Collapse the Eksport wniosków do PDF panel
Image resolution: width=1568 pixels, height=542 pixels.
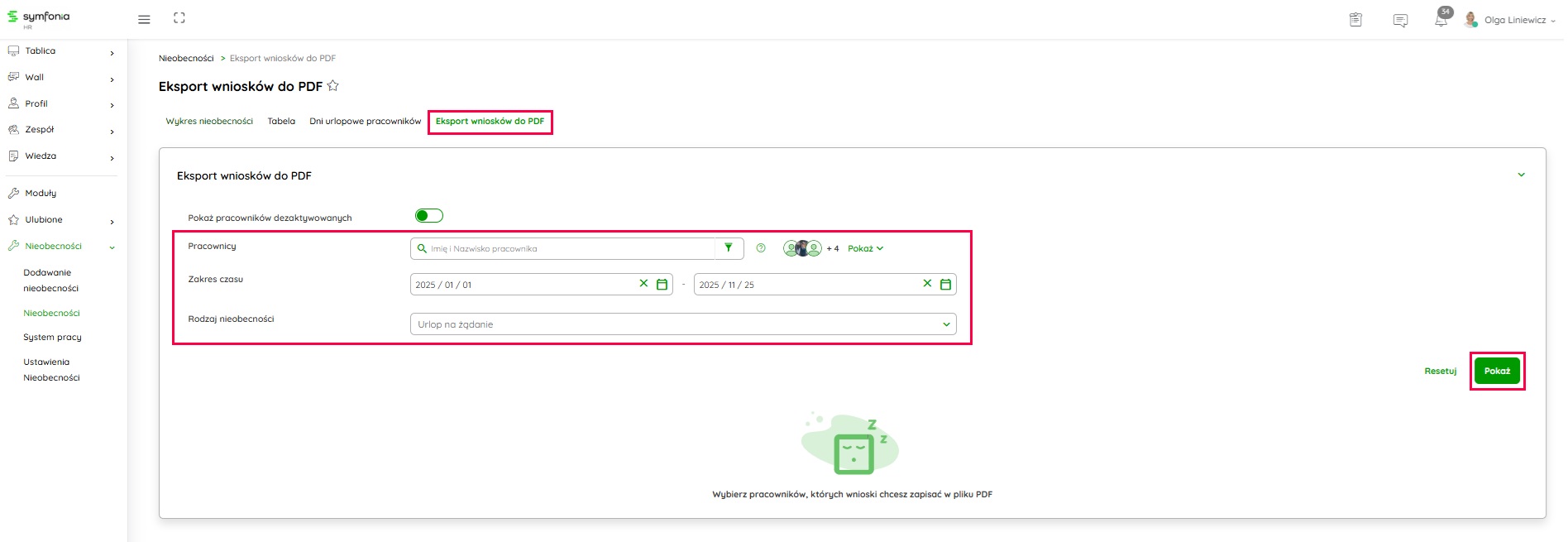(x=1521, y=175)
